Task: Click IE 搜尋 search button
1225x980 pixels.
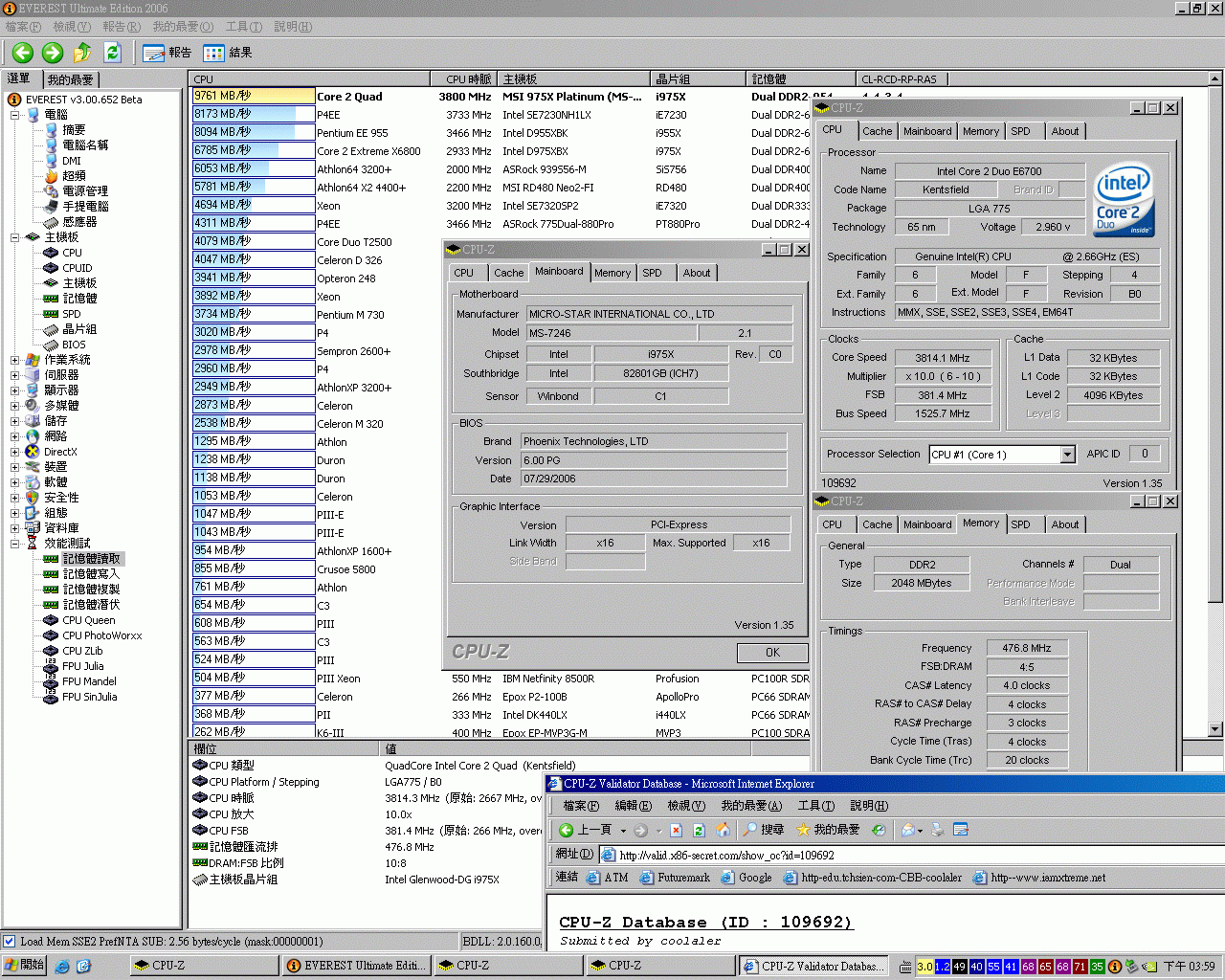Action: pyautogui.click(x=764, y=830)
